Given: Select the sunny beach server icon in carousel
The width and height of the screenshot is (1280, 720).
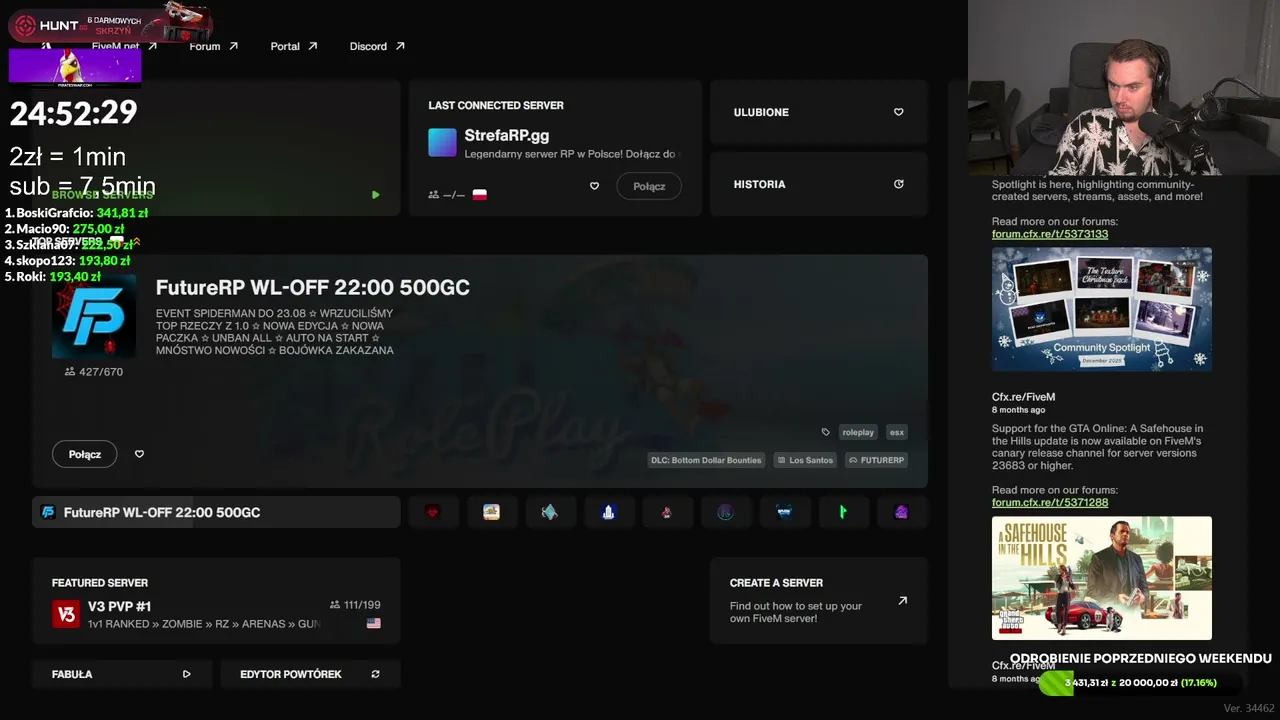Looking at the screenshot, I should (491, 512).
